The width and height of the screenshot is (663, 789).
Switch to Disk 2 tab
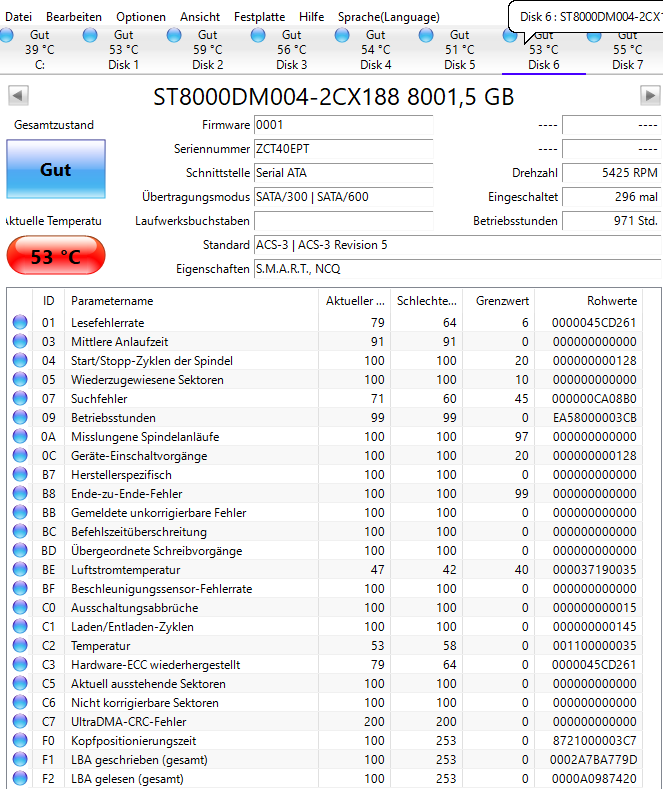(207, 49)
